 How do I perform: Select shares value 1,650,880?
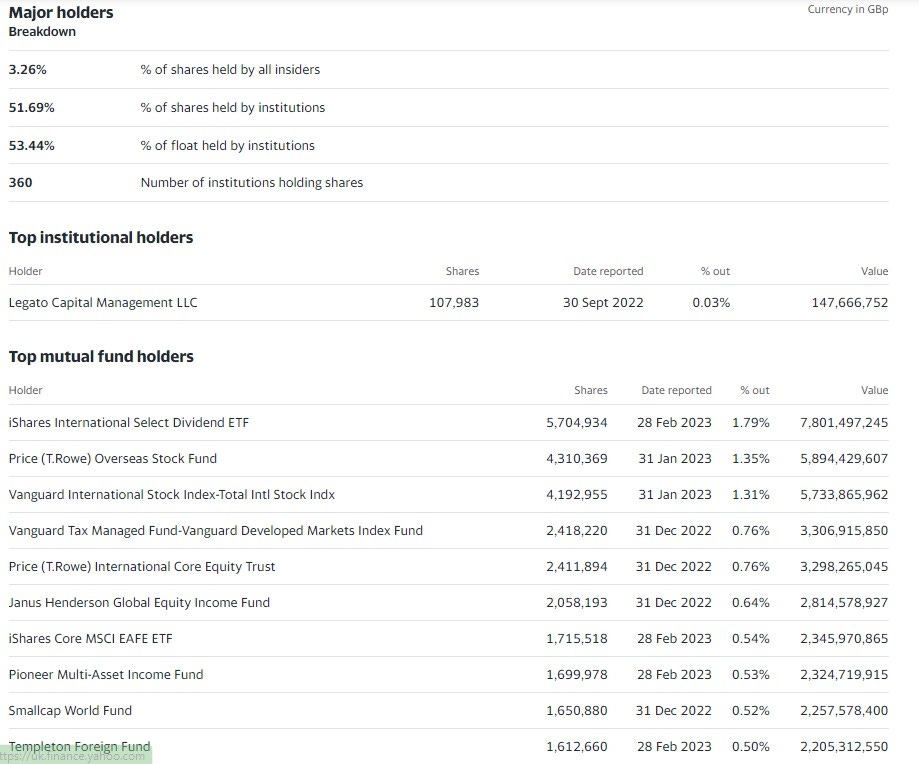(x=577, y=710)
